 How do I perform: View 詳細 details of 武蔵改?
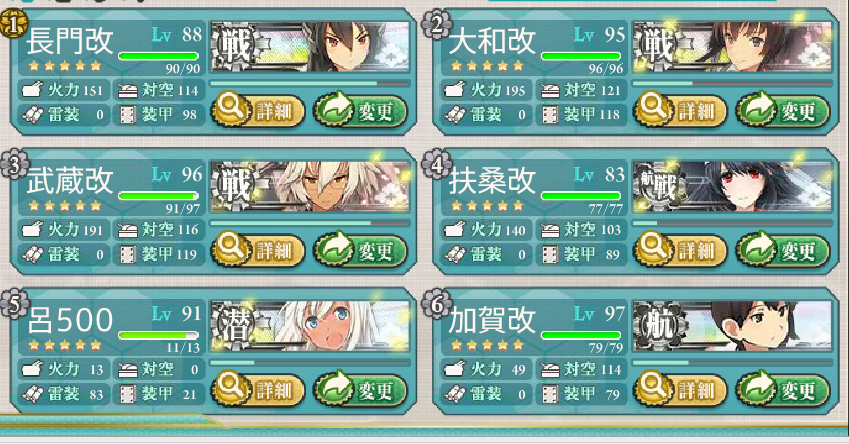tap(258, 251)
